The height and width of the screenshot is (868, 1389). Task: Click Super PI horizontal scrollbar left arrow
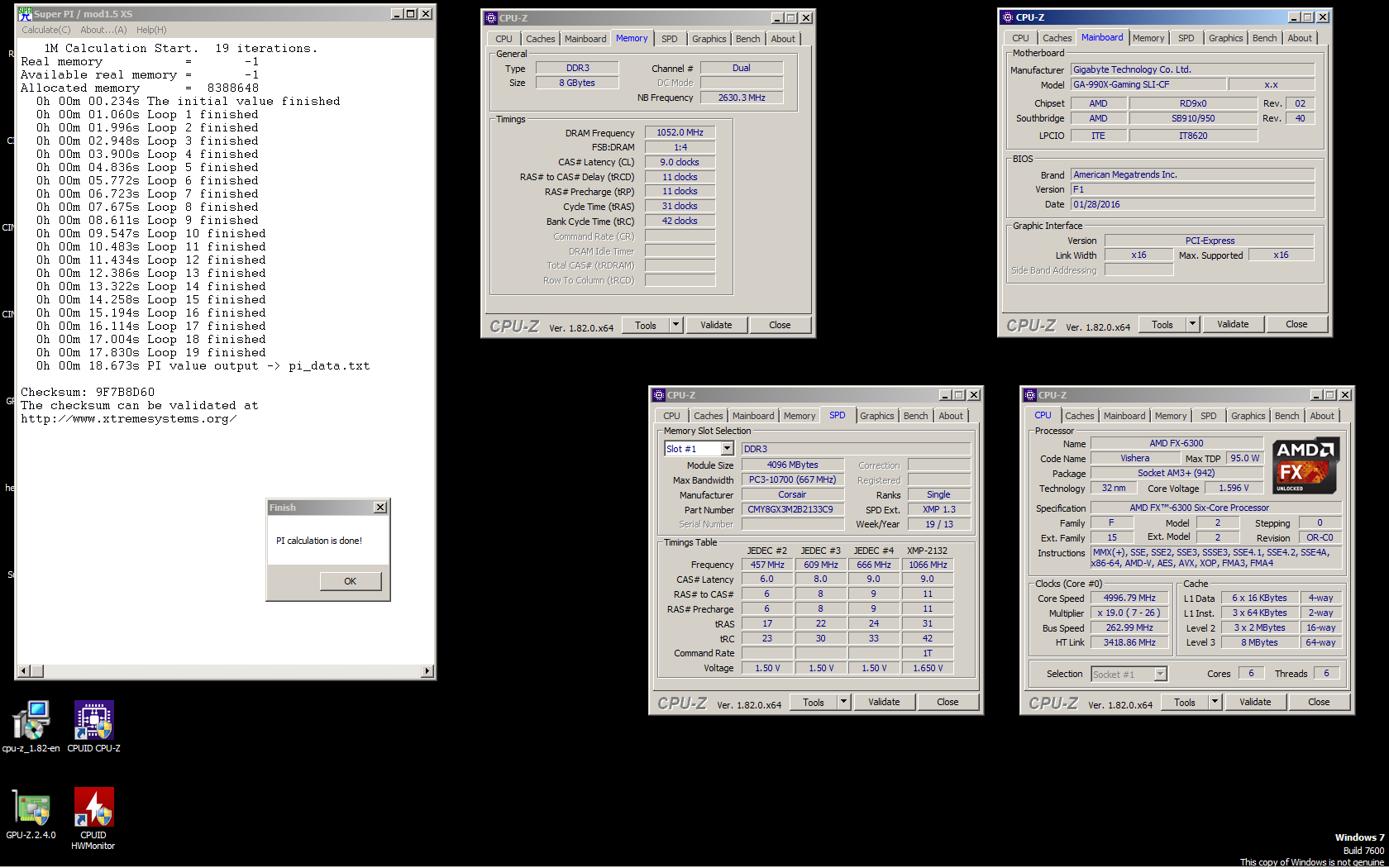[x=23, y=670]
